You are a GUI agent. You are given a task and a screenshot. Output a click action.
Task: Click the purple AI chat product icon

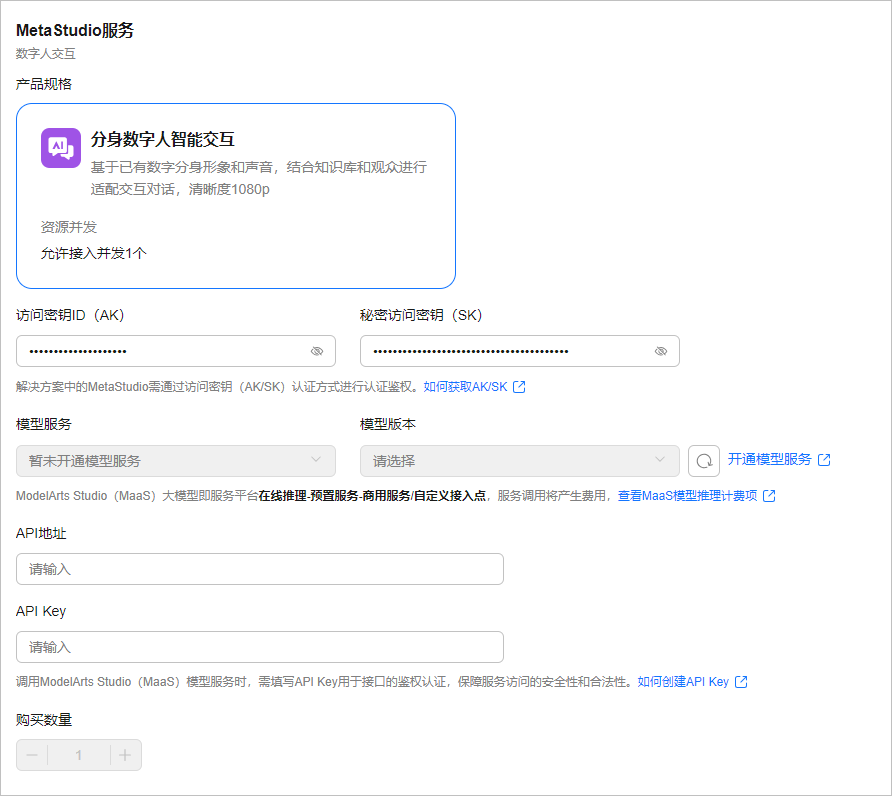[x=61, y=148]
